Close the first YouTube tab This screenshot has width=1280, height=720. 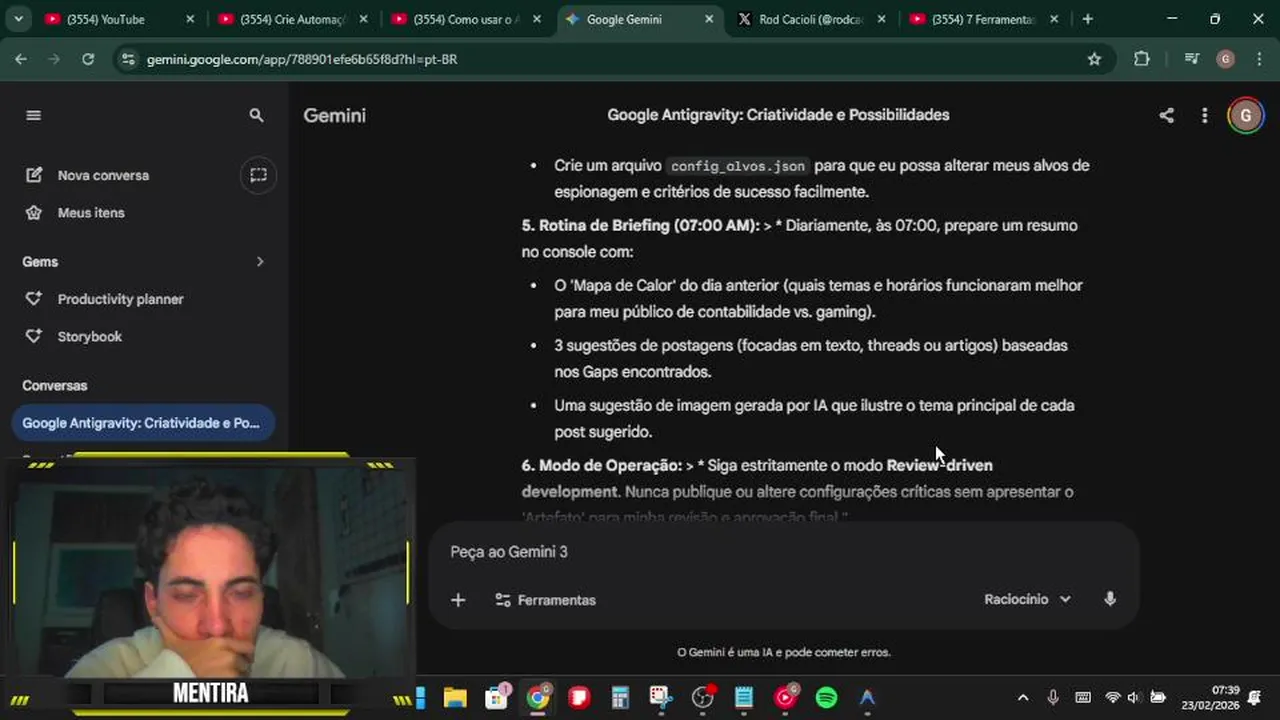click(x=190, y=19)
